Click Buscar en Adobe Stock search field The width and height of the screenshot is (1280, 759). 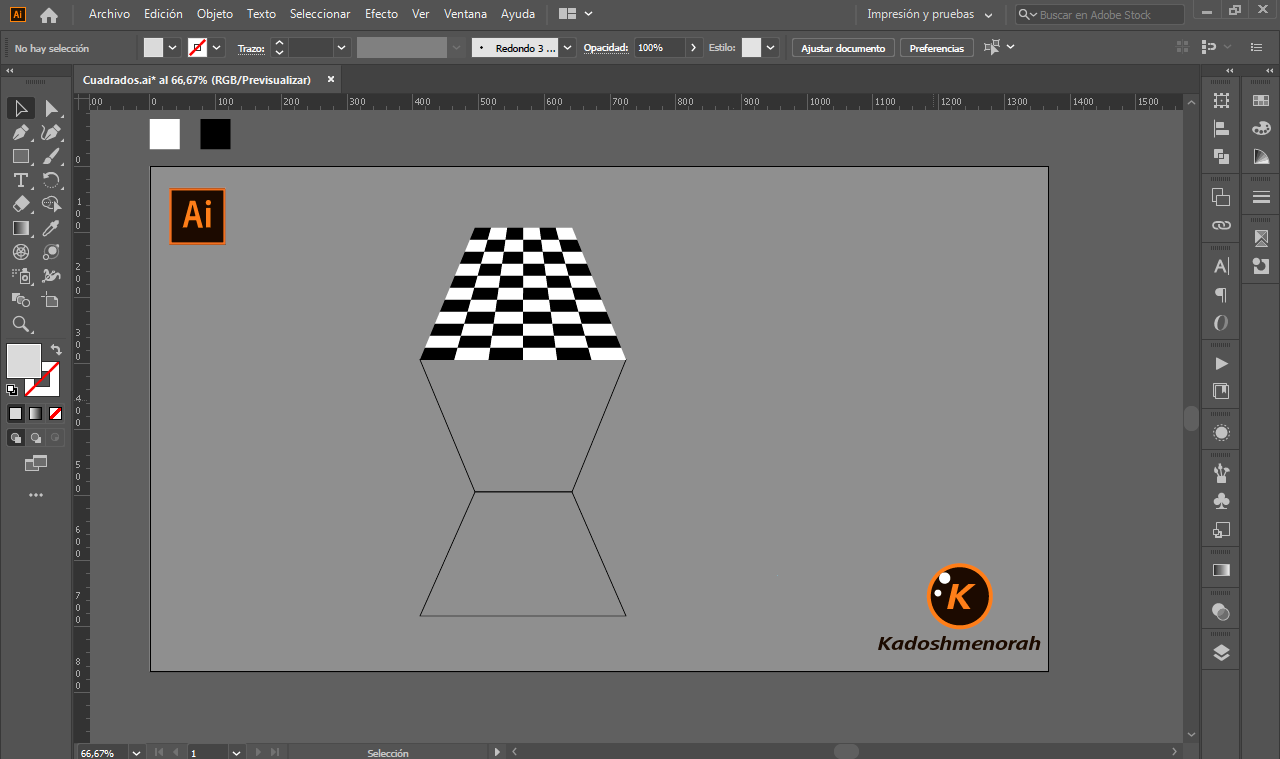pyautogui.click(x=1100, y=15)
